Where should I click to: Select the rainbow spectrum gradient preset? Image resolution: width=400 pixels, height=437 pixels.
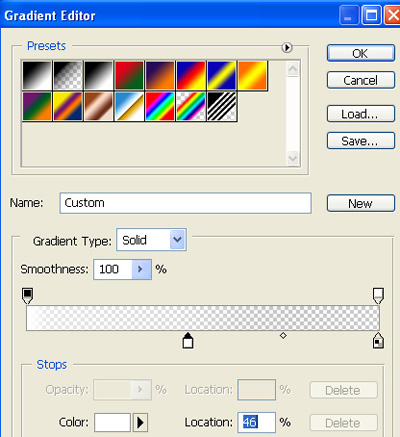(160, 106)
